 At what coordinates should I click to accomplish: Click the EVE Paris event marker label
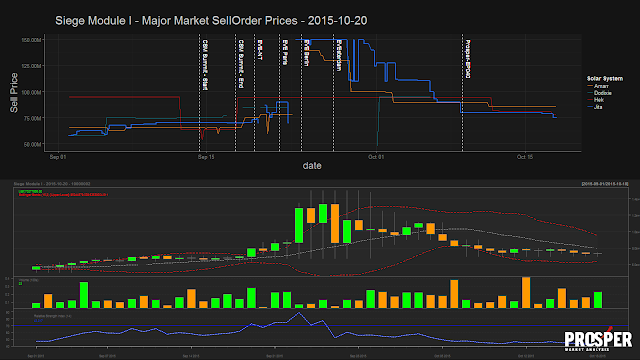coord(285,52)
